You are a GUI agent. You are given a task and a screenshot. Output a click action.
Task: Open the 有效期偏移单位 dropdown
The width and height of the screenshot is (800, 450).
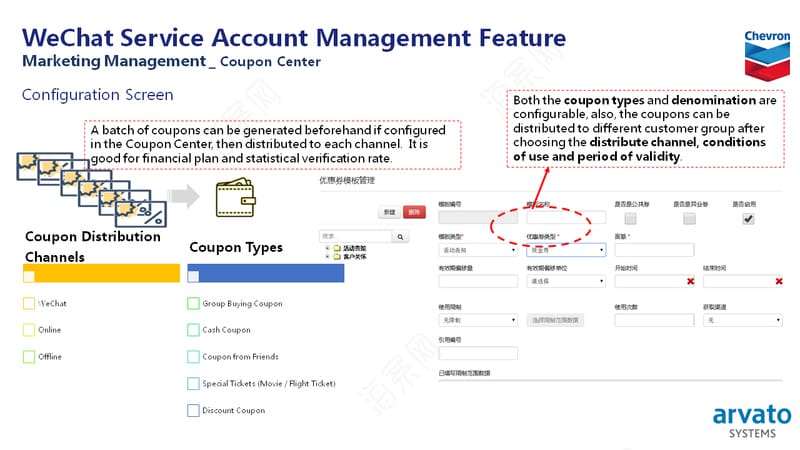[566, 281]
